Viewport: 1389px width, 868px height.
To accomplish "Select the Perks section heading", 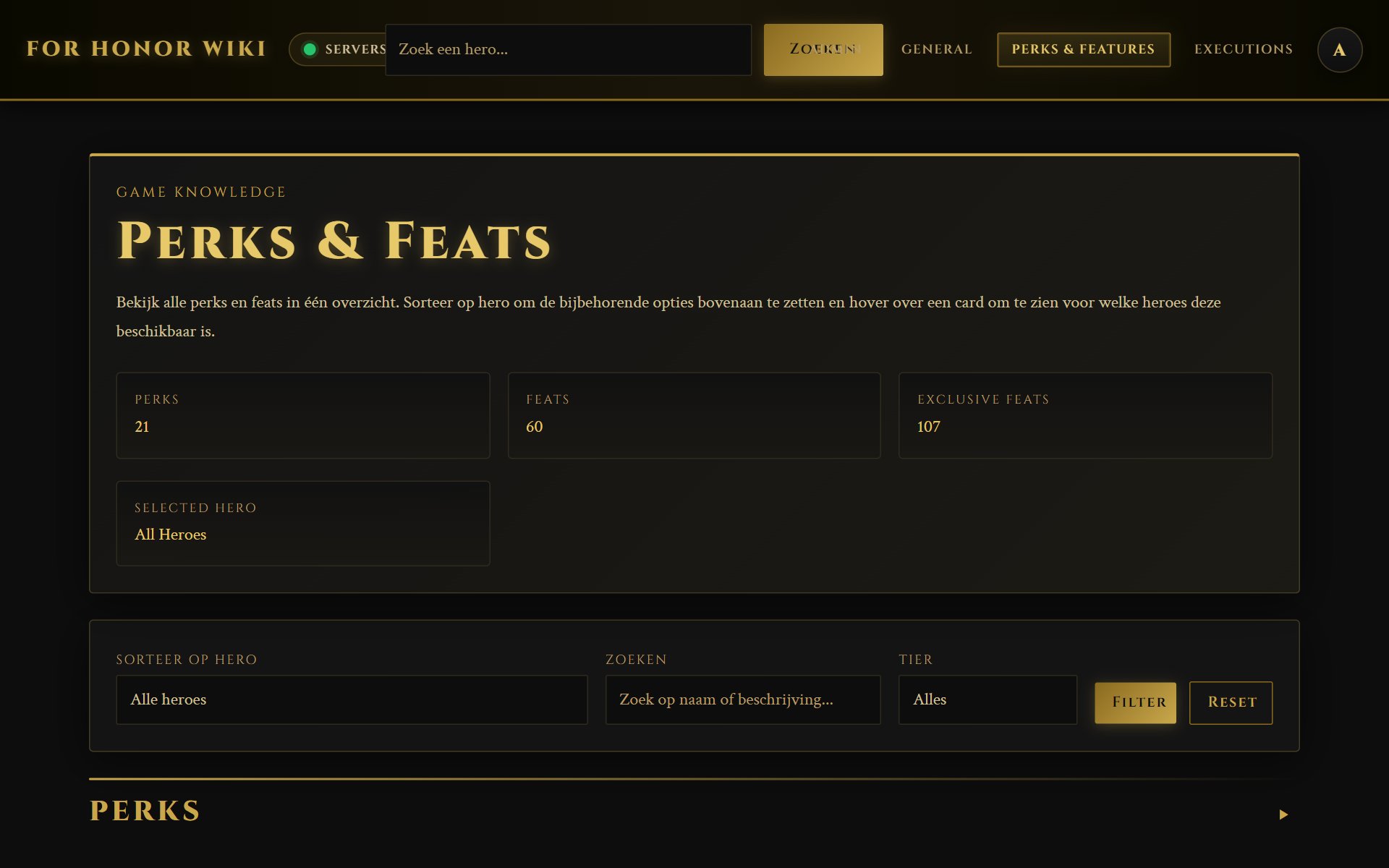I will (x=145, y=811).
